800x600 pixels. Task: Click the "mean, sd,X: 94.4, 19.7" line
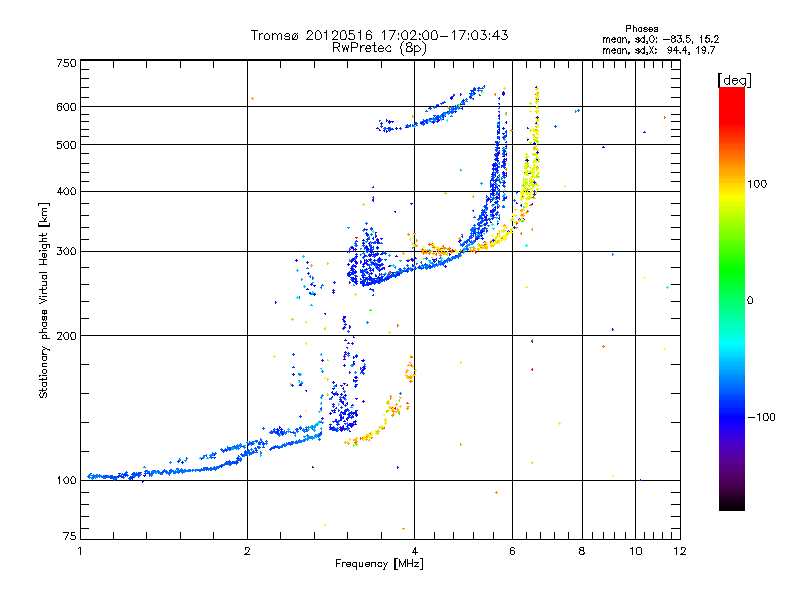[659, 50]
